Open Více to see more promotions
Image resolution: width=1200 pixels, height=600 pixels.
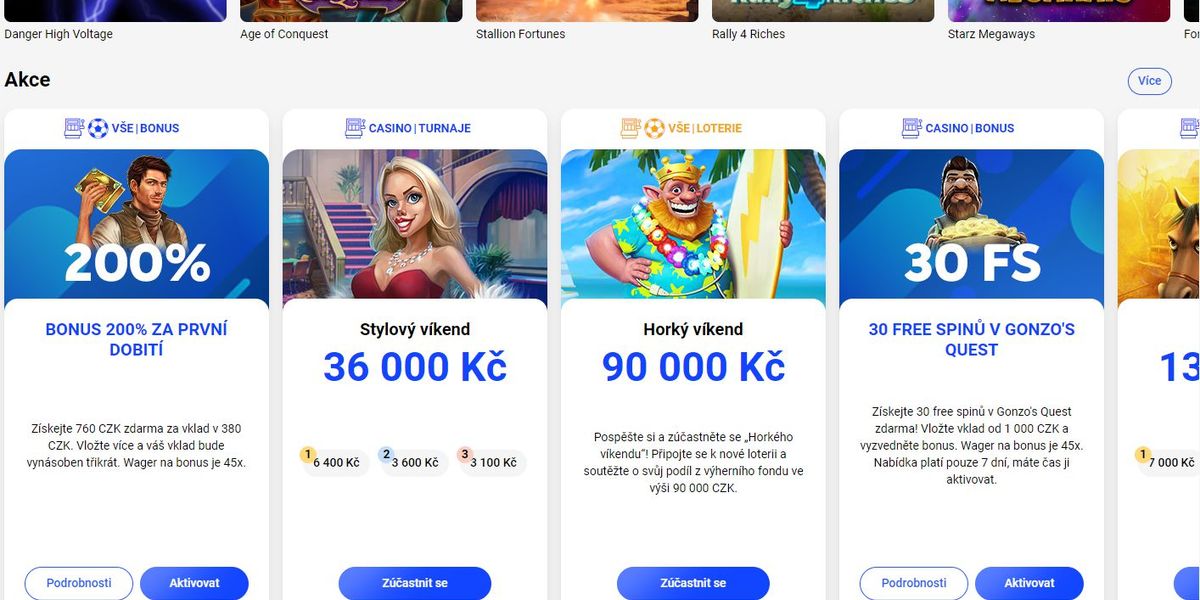1149,81
